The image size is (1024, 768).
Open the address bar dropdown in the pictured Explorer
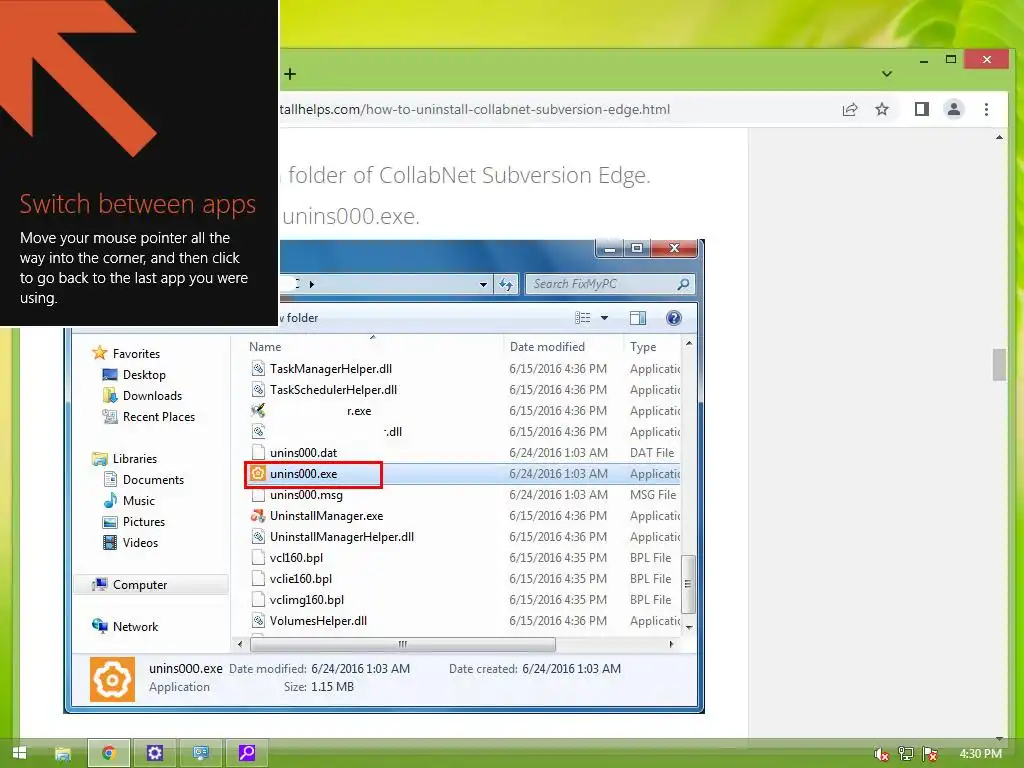coord(483,285)
